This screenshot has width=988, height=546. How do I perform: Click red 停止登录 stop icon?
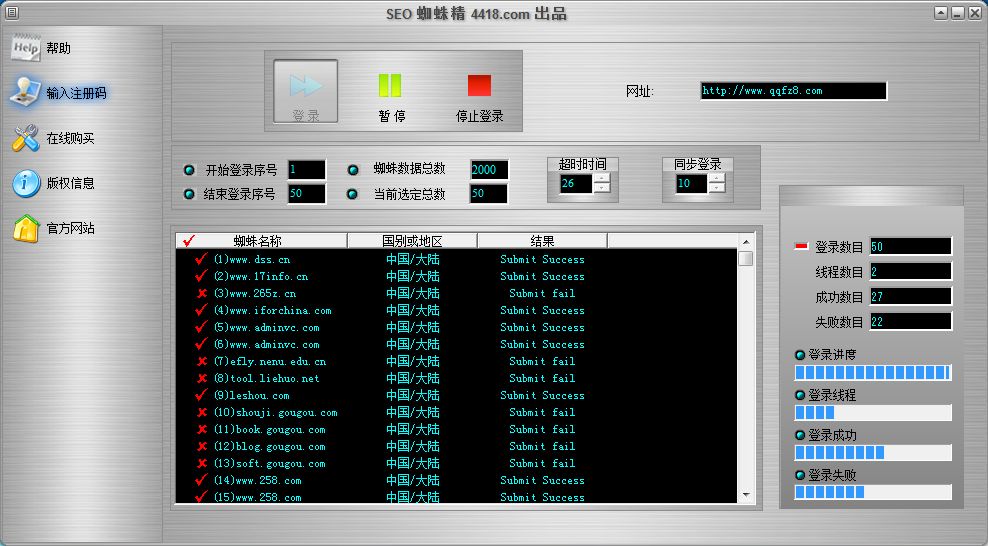479,86
